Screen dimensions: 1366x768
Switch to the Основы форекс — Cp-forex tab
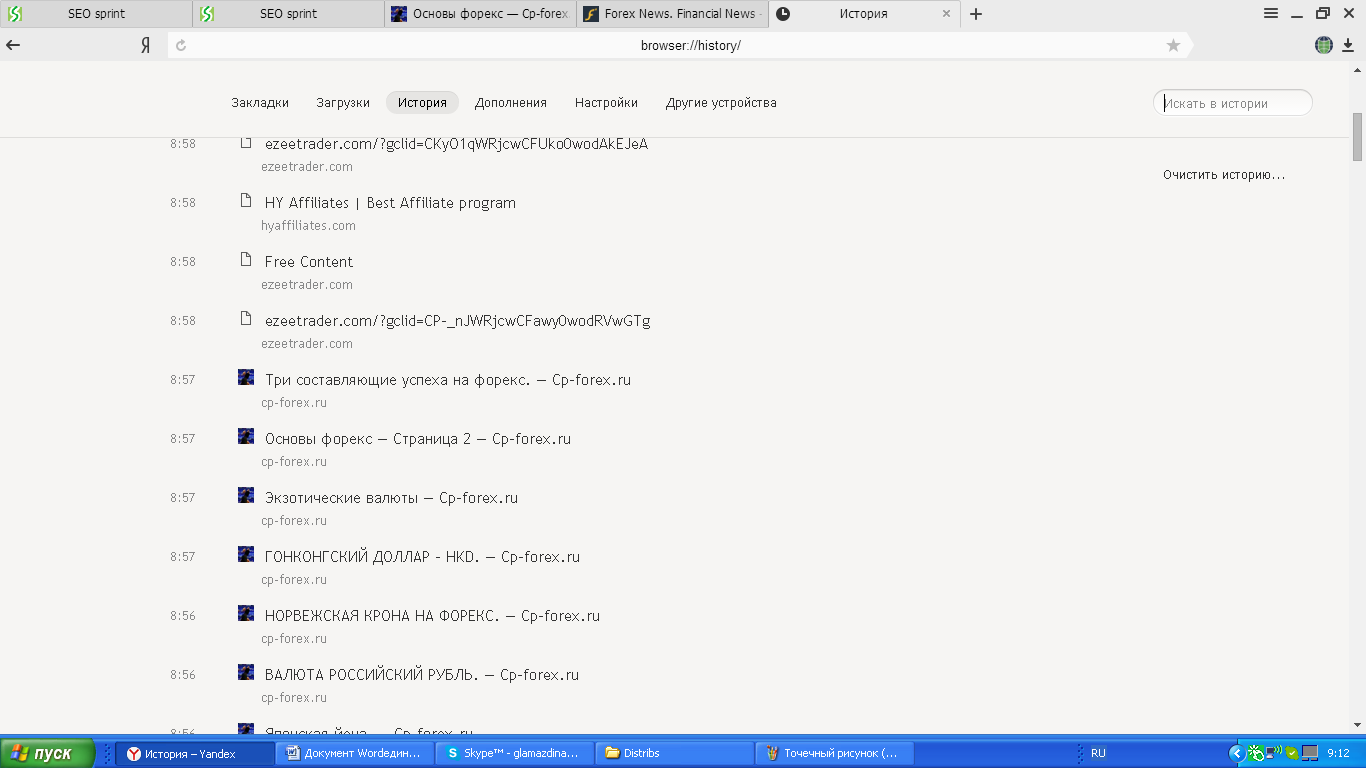(480, 14)
